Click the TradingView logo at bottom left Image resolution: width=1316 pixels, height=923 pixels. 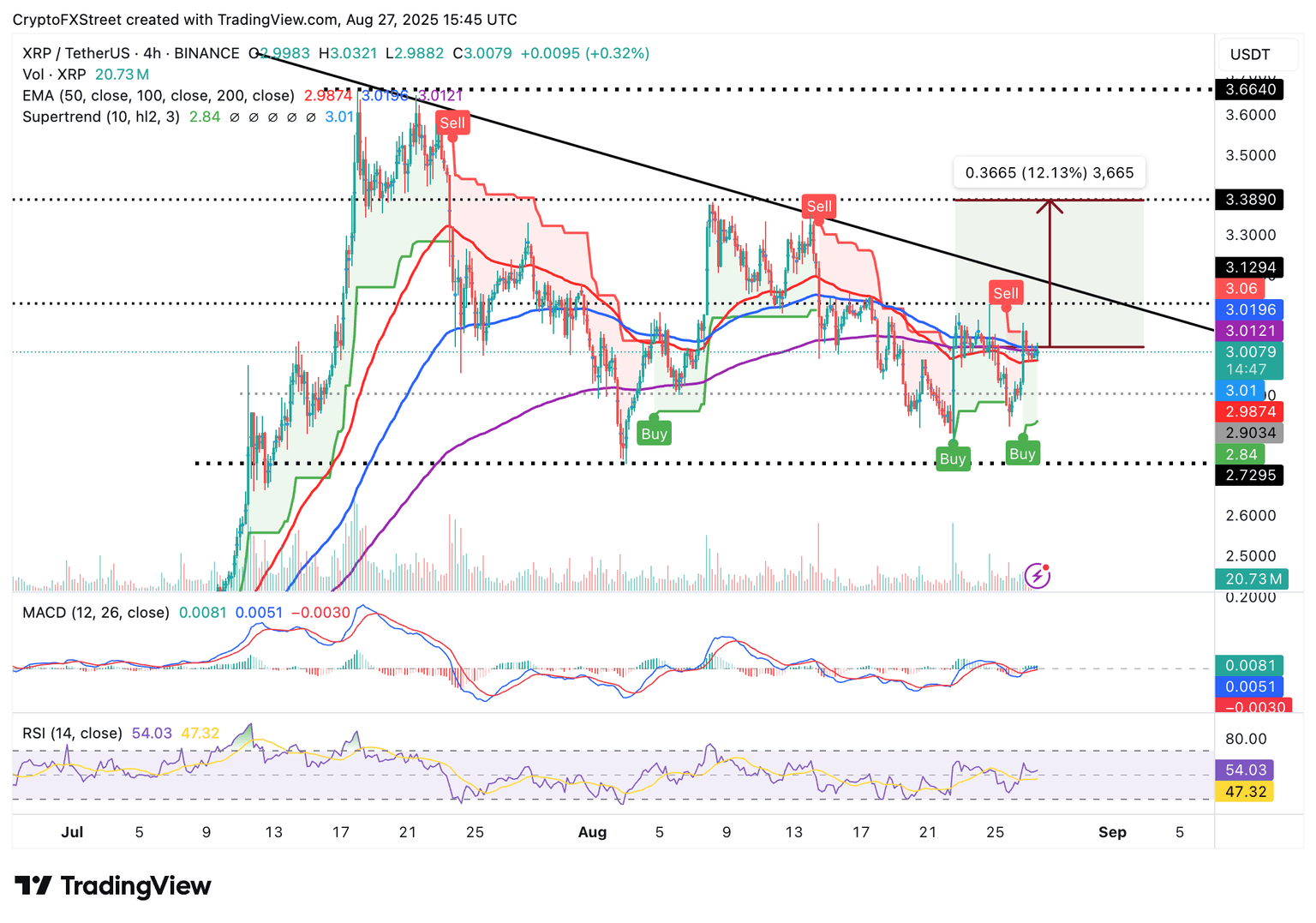[113, 885]
